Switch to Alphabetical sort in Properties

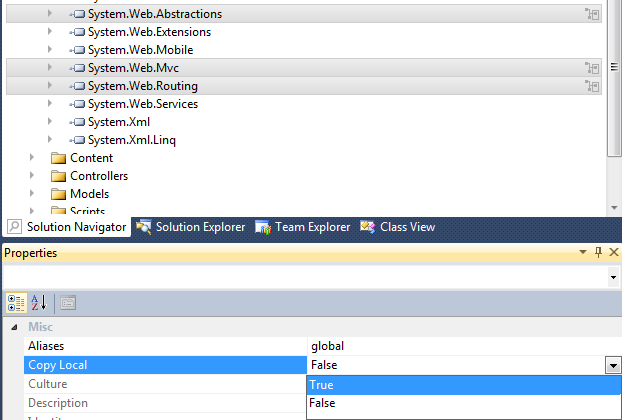(x=39, y=303)
